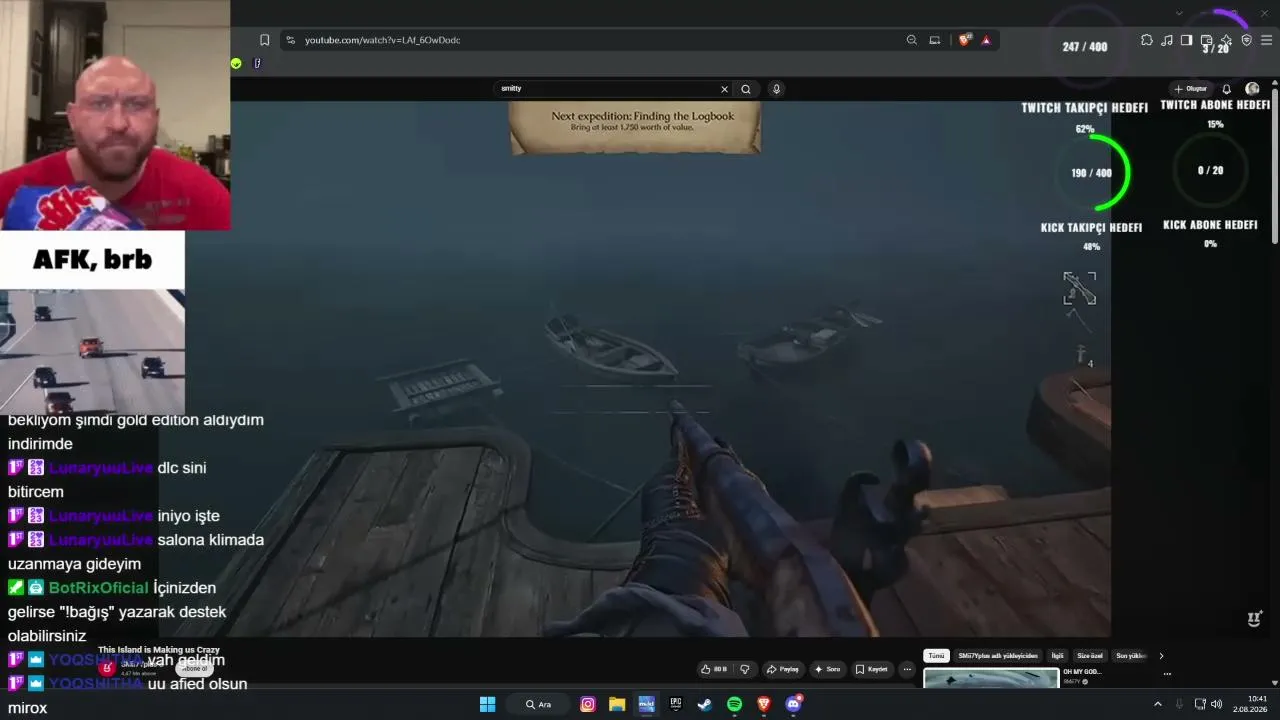
Task: Click the Kaydet save button
Action: 872,669
